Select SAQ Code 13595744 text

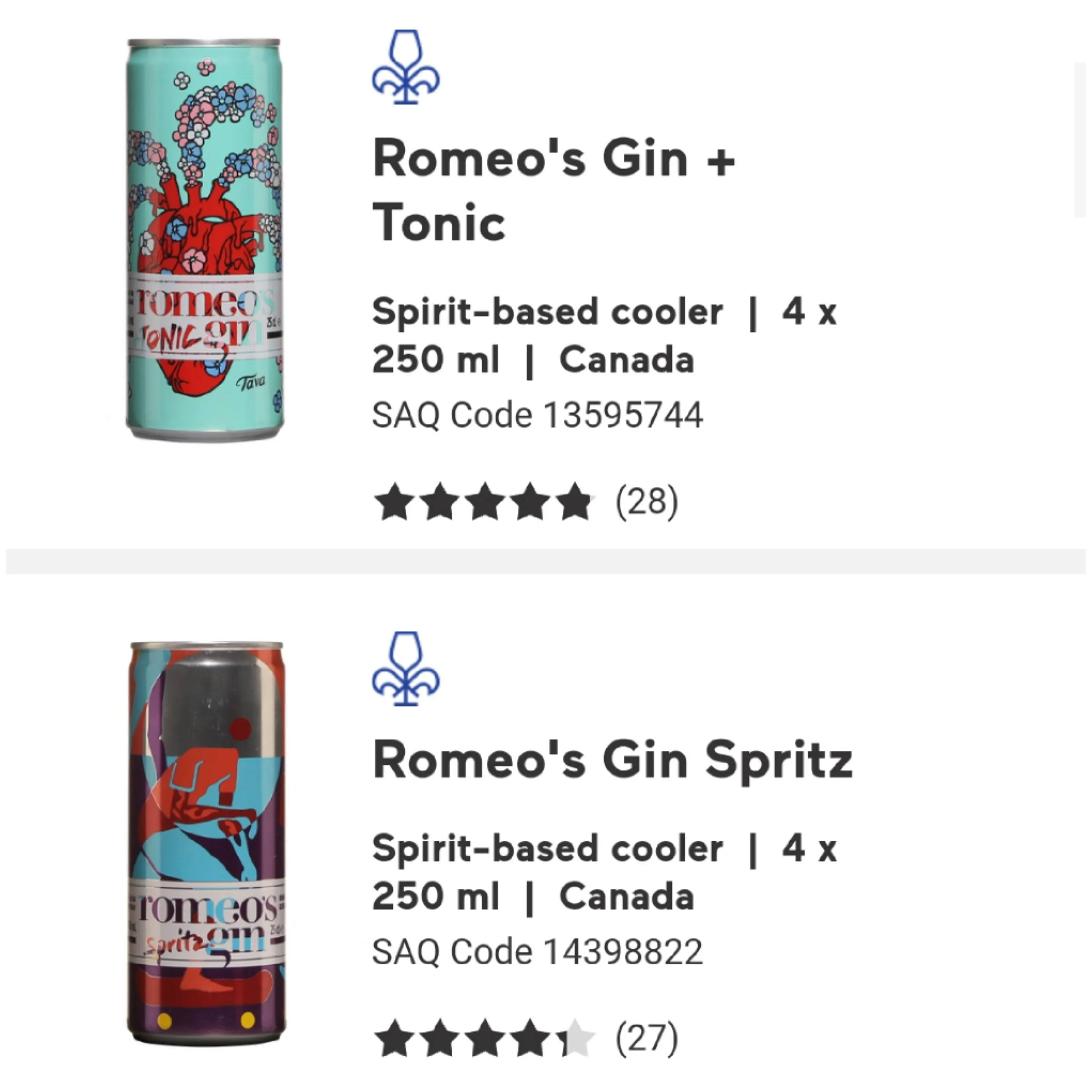537,416
